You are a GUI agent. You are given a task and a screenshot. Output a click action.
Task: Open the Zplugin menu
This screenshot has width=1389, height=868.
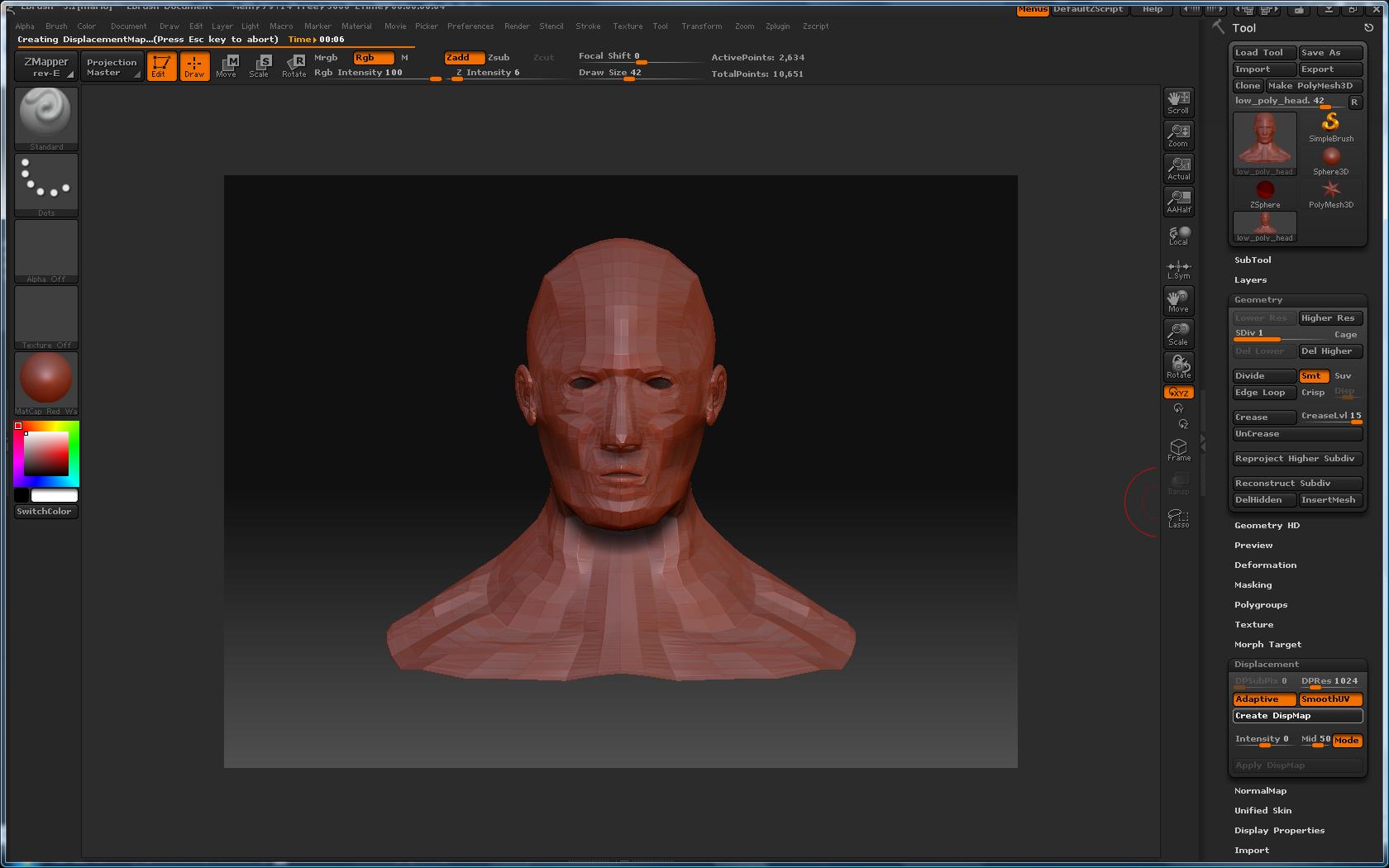pos(776,26)
